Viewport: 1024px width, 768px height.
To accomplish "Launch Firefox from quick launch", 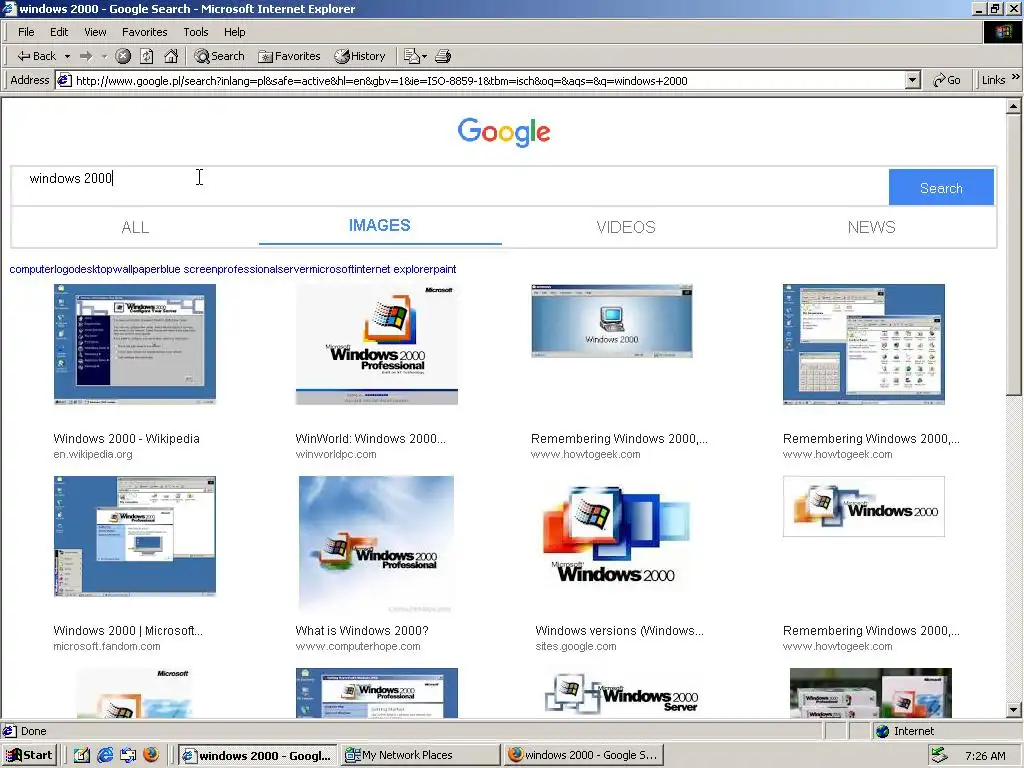I will [151, 755].
